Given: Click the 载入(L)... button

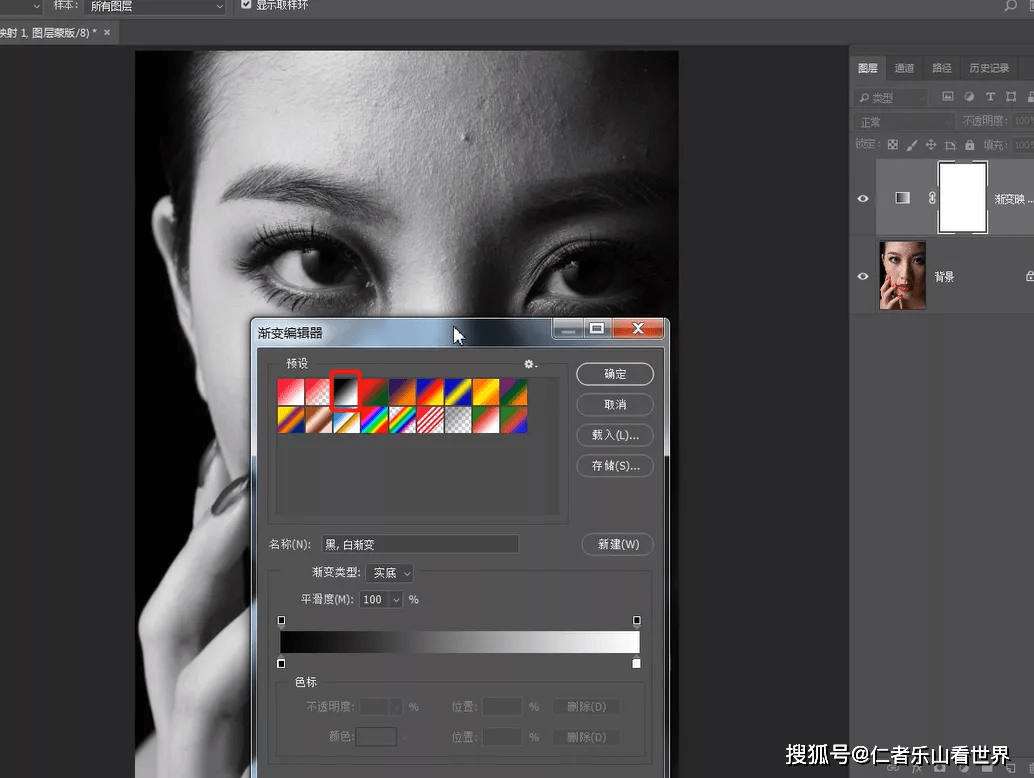Looking at the screenshot, I should [x=615, y=435].
